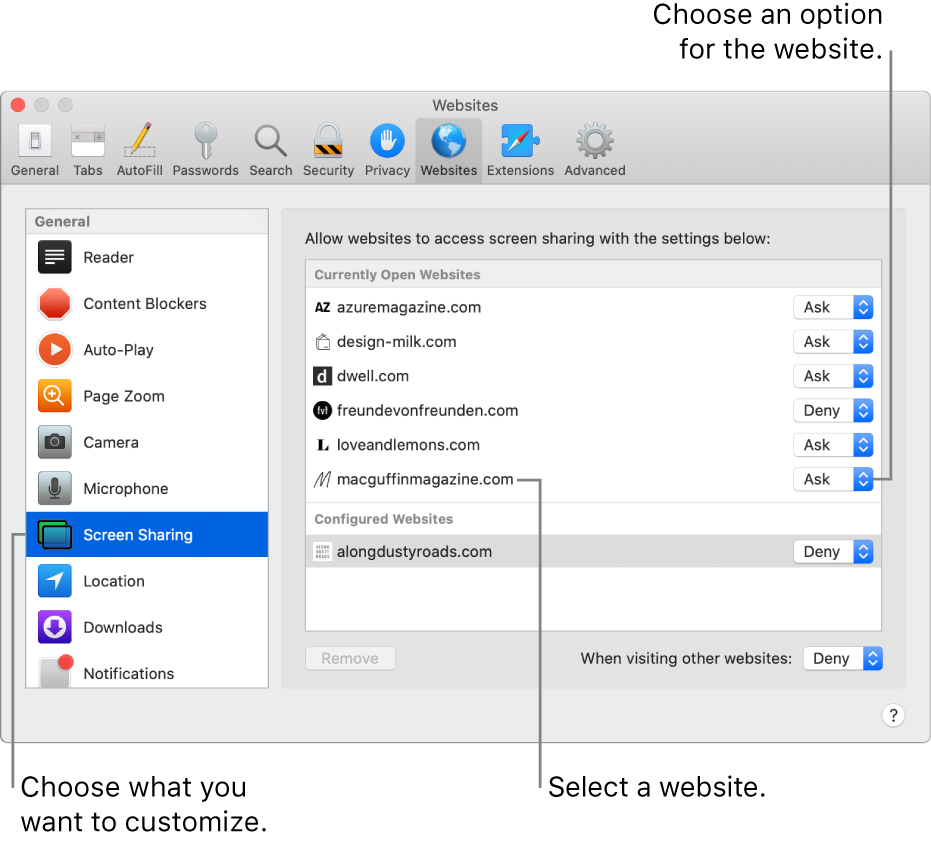Select the Location arrow icon
Viewport: 931px width, 843px height.
[55, 581]
